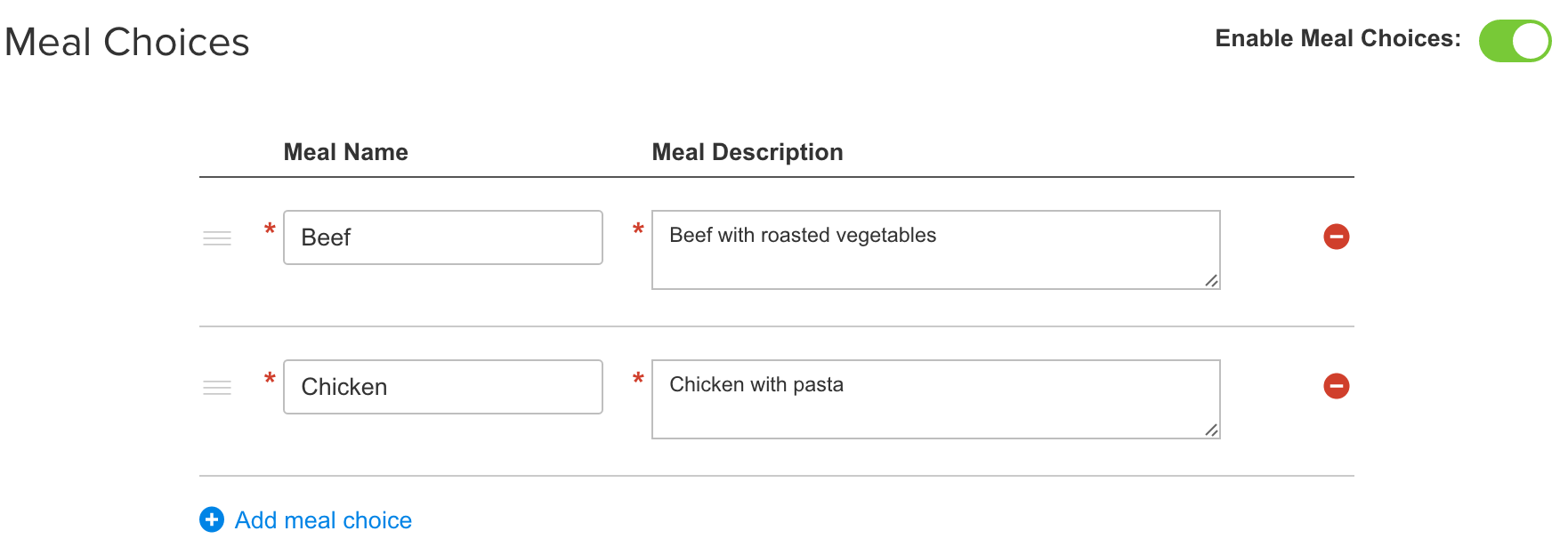
Task: Remove the Chicken meal choice
Action: (1338, 386)
